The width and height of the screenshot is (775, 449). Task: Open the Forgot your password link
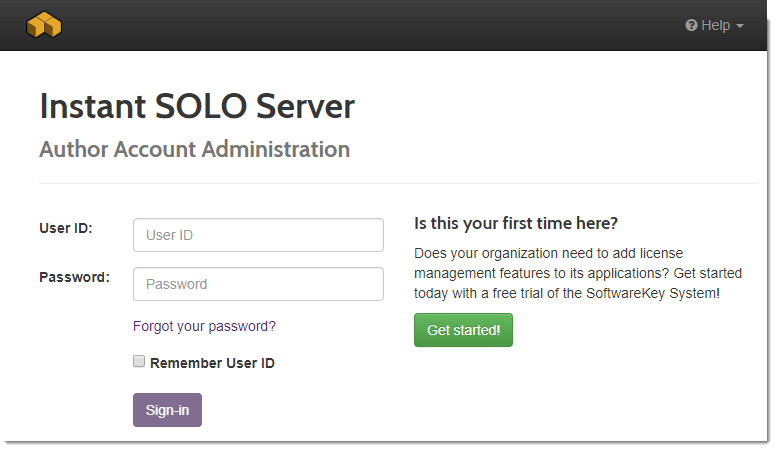(x=204, y=326)
